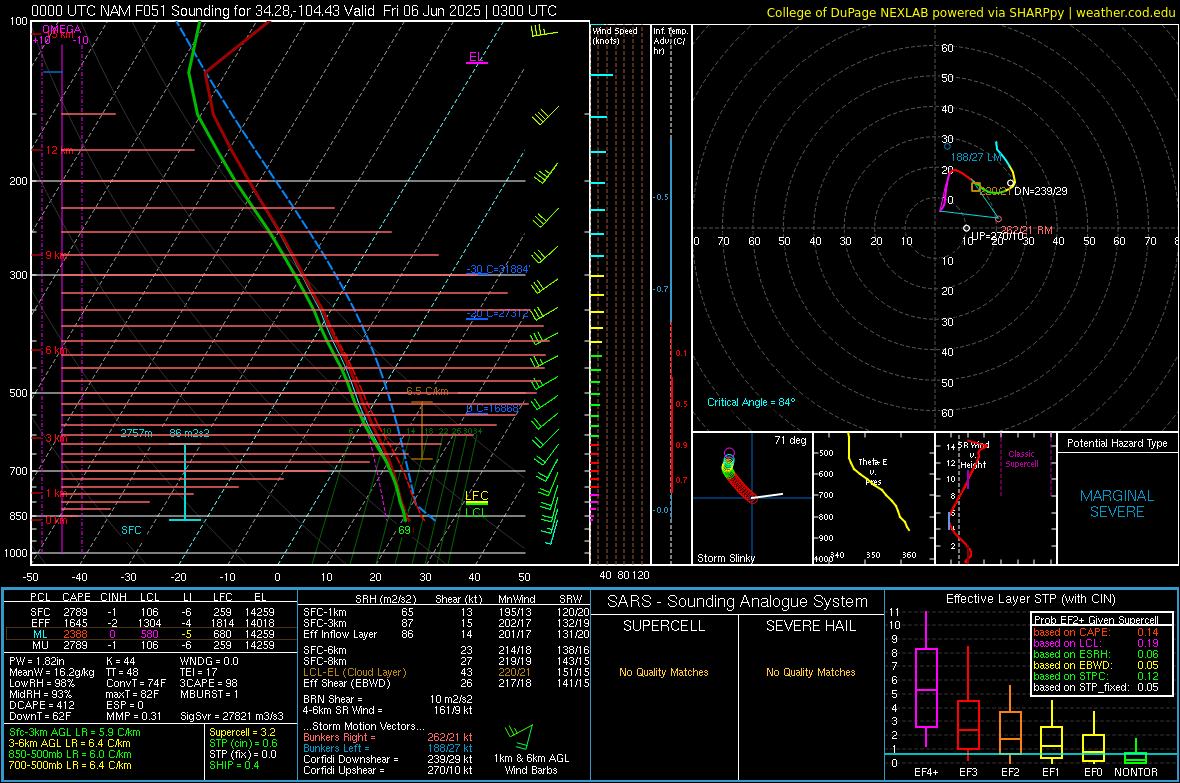
Task: Click the UP=270/10 hodograph label
Action: click(x=999, y=236)
